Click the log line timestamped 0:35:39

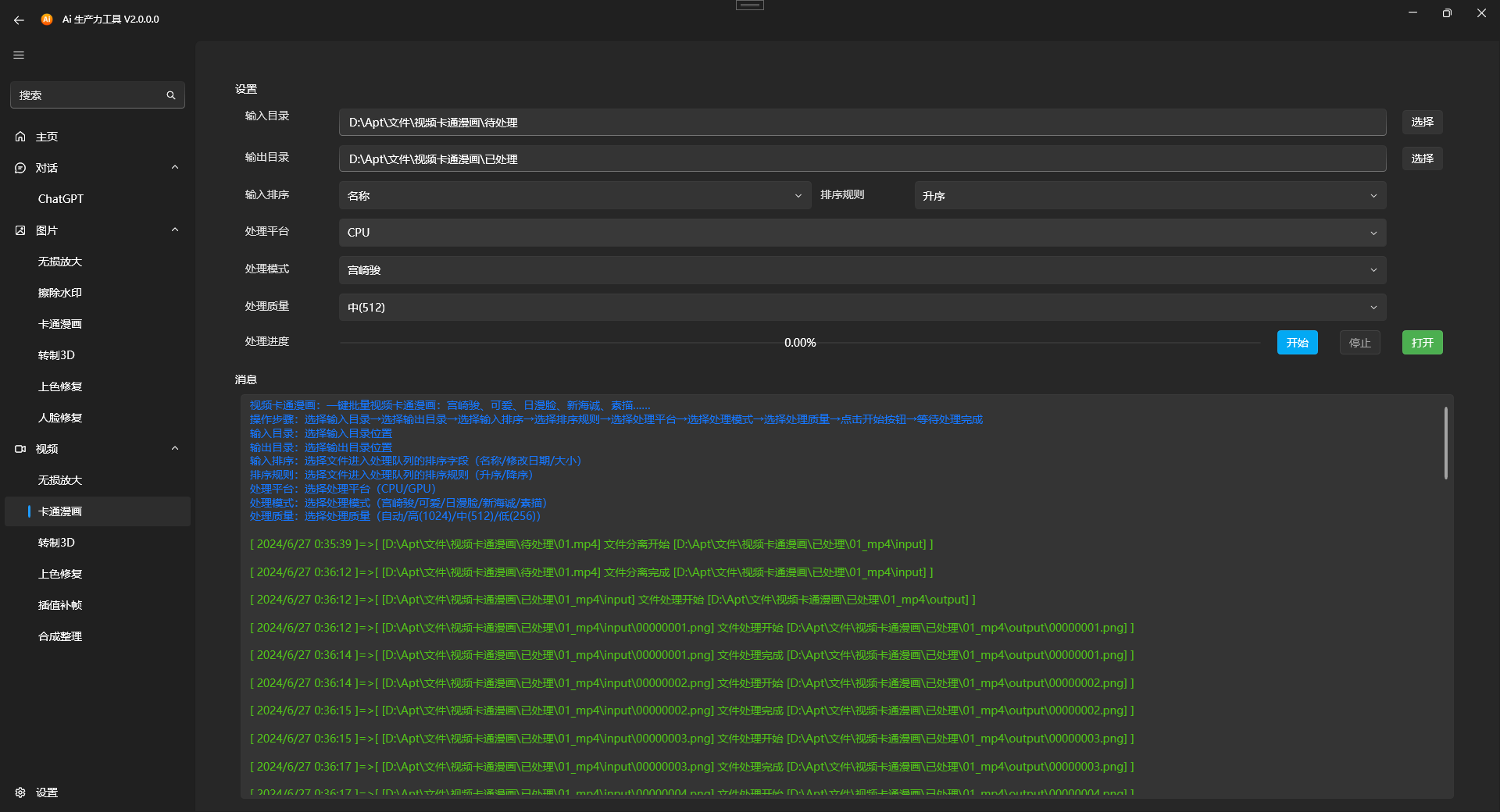click(x=591, y=544)
